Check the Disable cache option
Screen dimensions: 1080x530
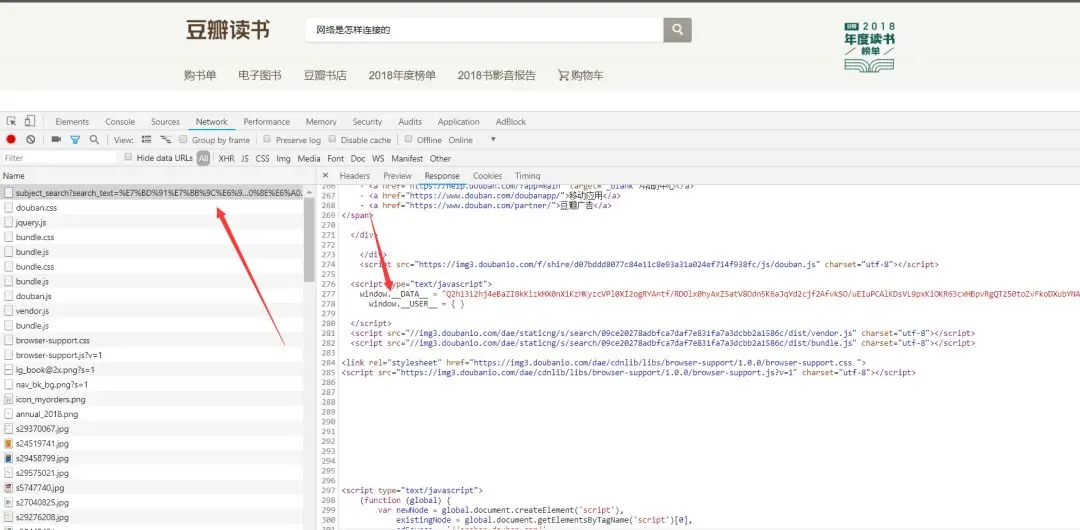tap(332, 139)
